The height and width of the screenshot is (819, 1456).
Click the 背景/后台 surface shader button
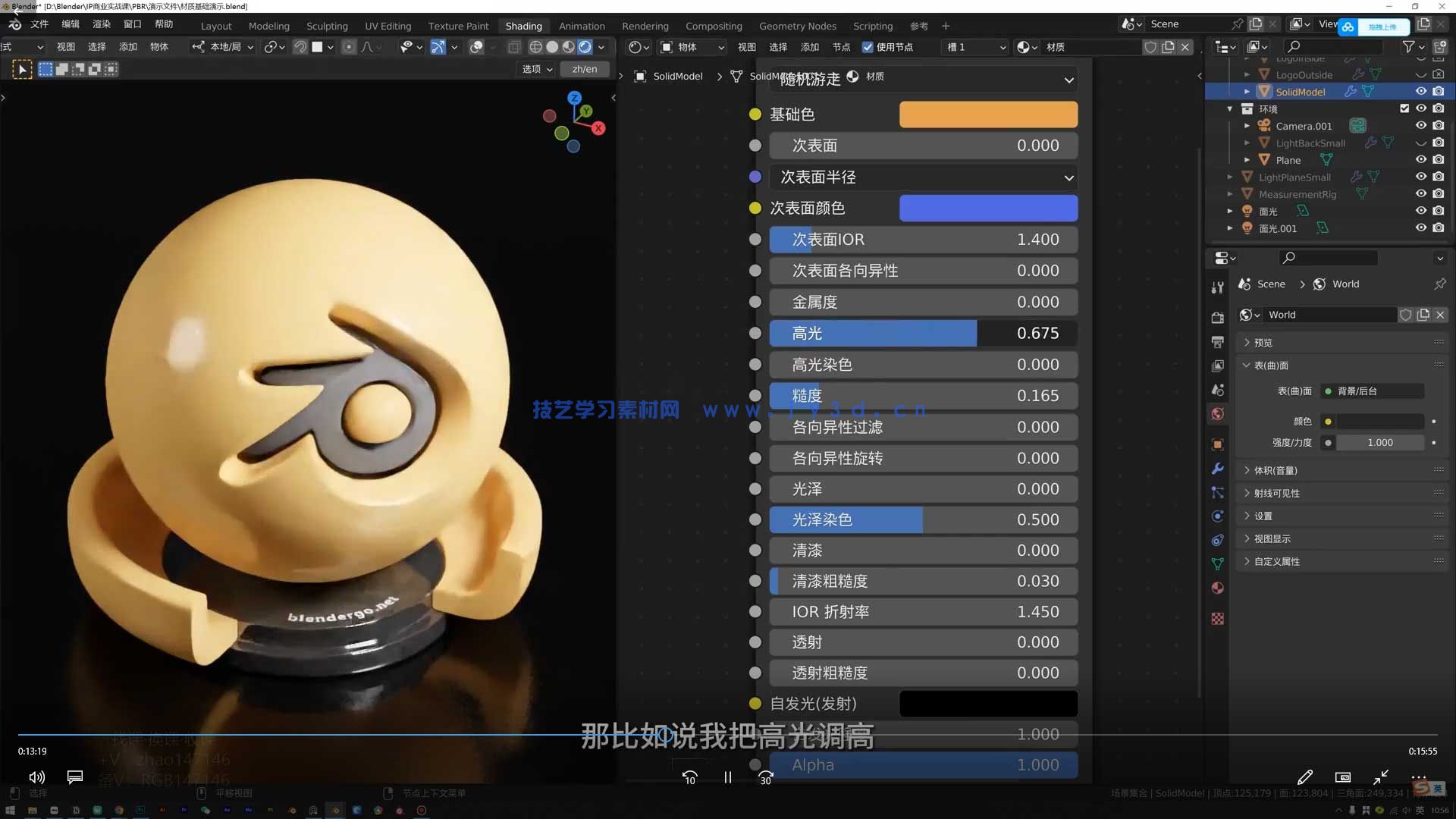click(1373, 391)
